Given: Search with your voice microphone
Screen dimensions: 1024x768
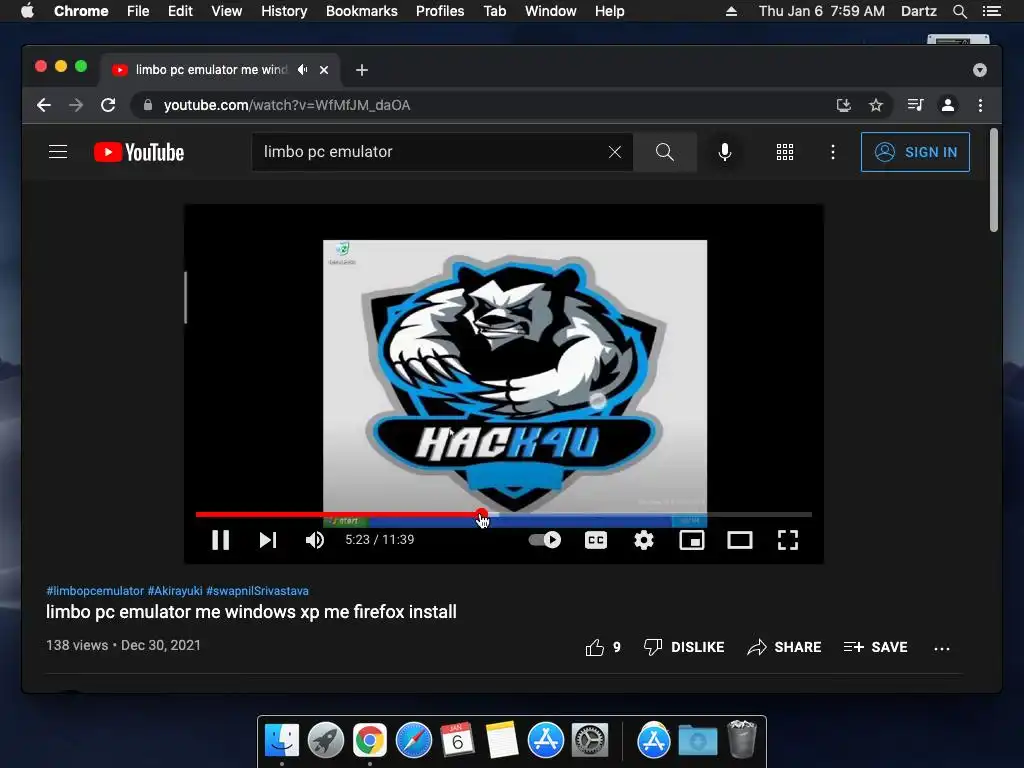Looking at the screenshot, I should tap(725, 152).
